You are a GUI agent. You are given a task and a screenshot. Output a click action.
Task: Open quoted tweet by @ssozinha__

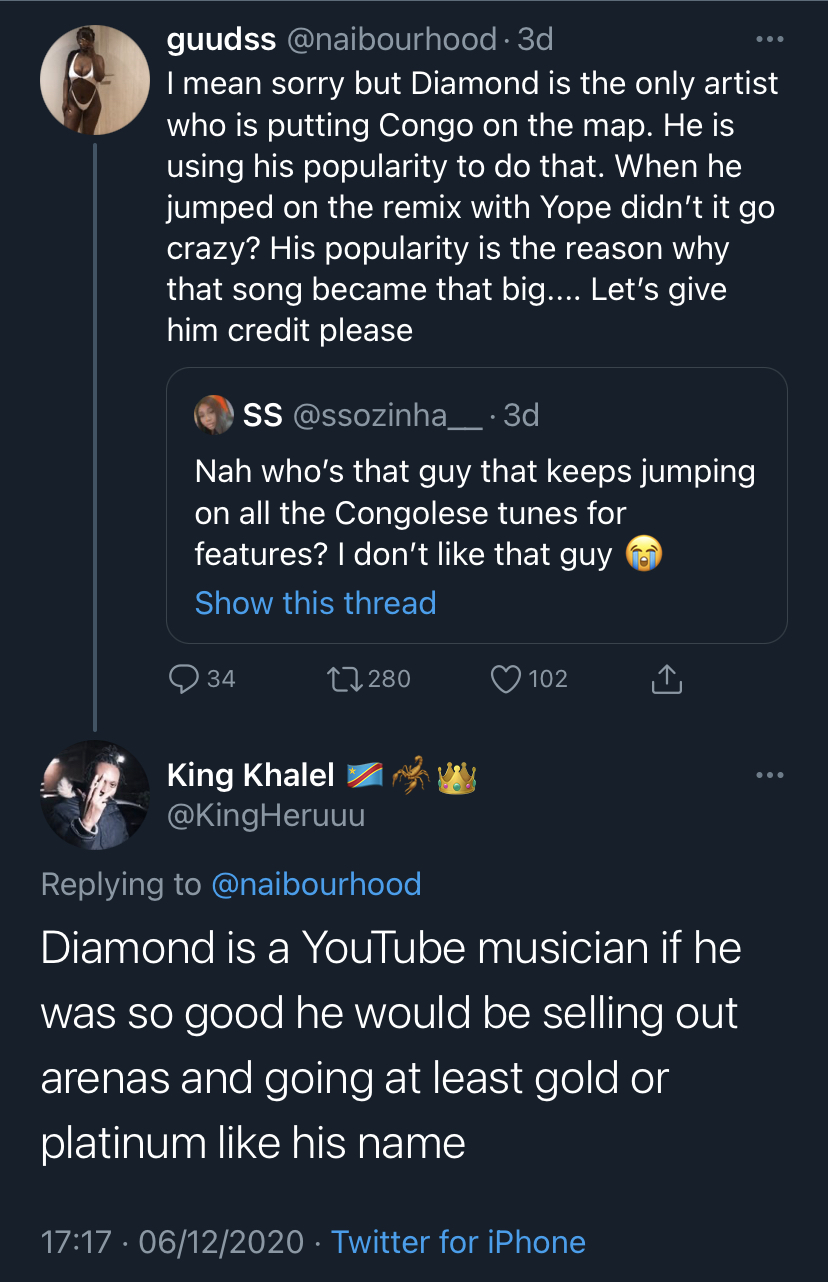click(x=477, y=505)
